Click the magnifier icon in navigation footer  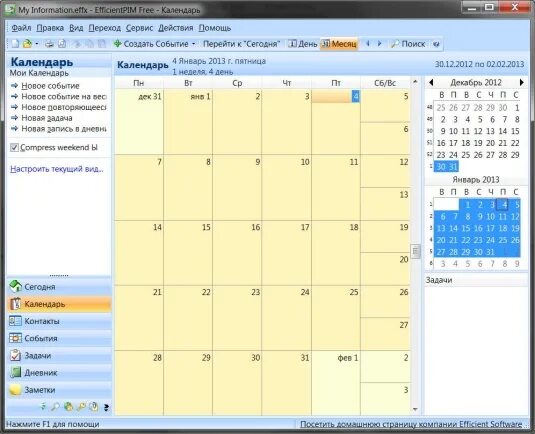pyautogui.click(x=55, y=407)
